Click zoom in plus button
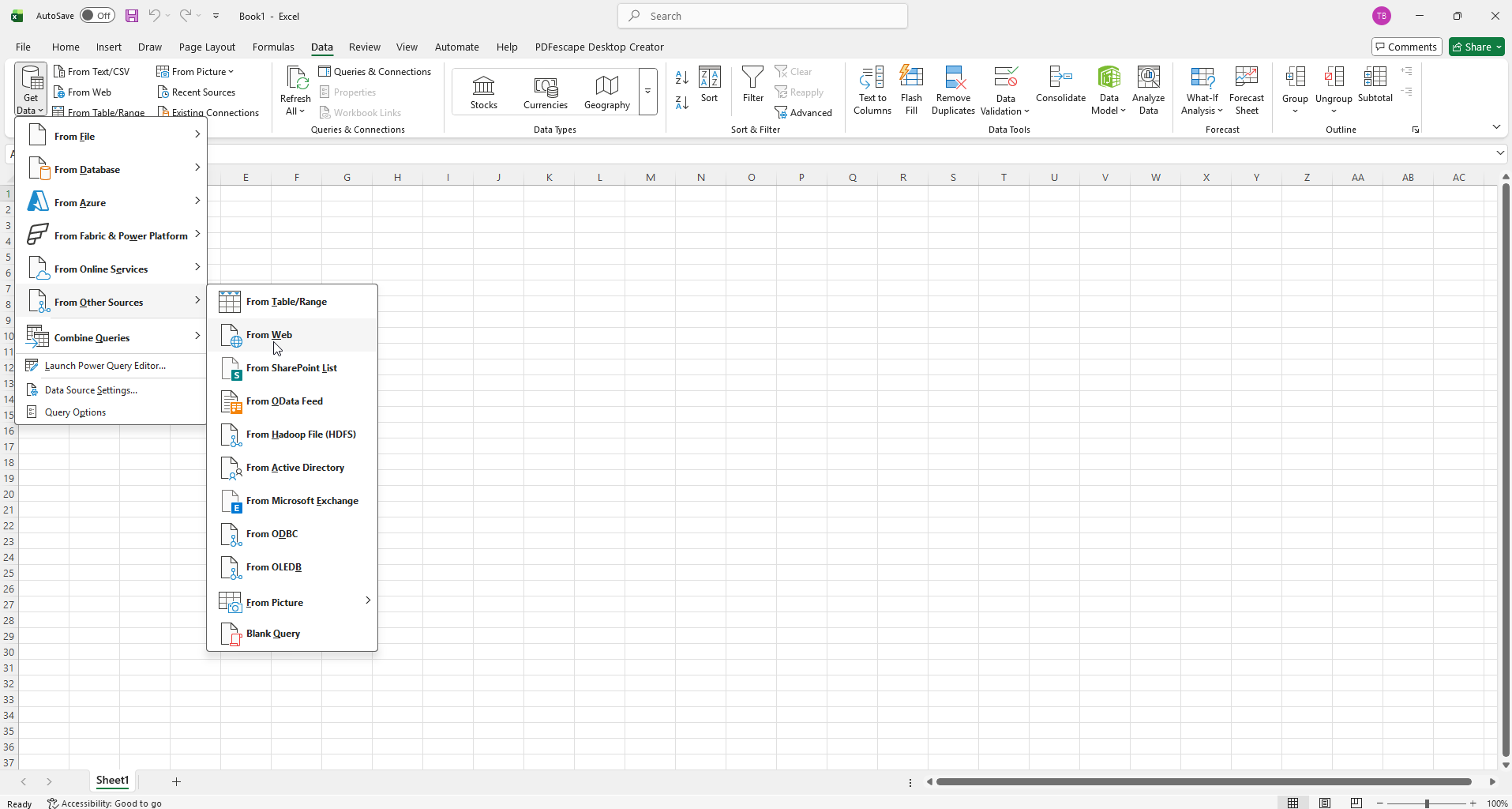The width and height of the screenshot is (1512, 809). coord(1473,803)
